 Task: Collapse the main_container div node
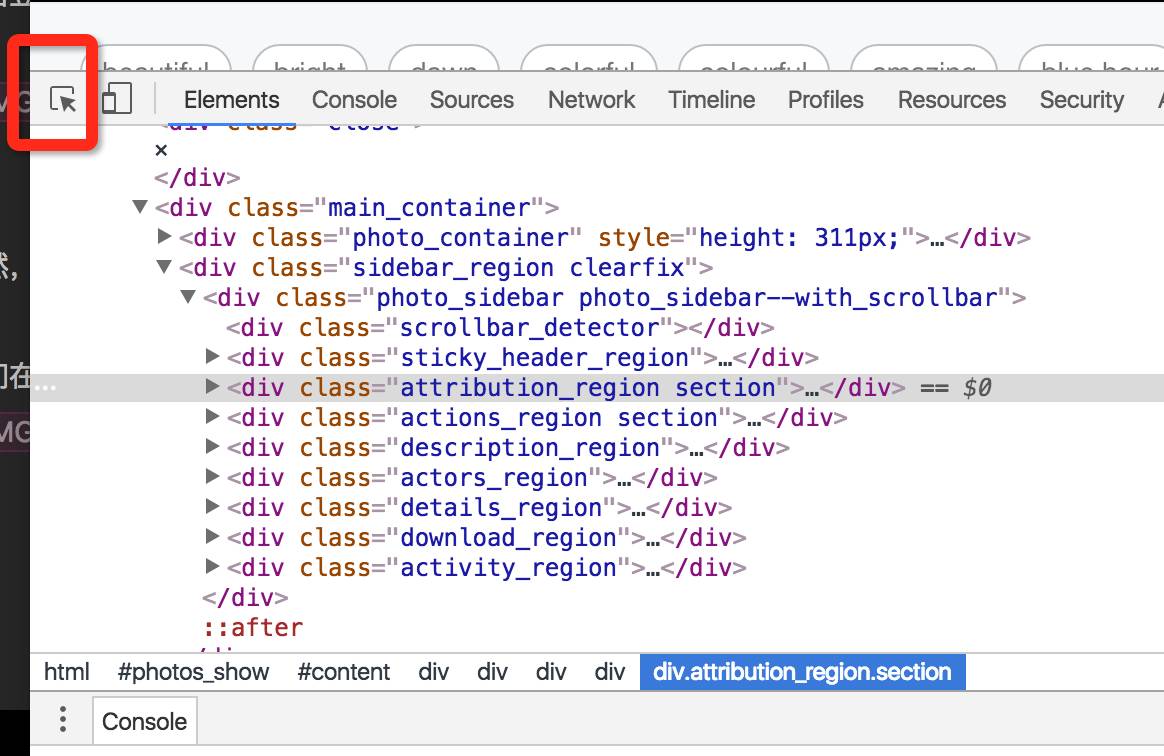tap(140, 206)
